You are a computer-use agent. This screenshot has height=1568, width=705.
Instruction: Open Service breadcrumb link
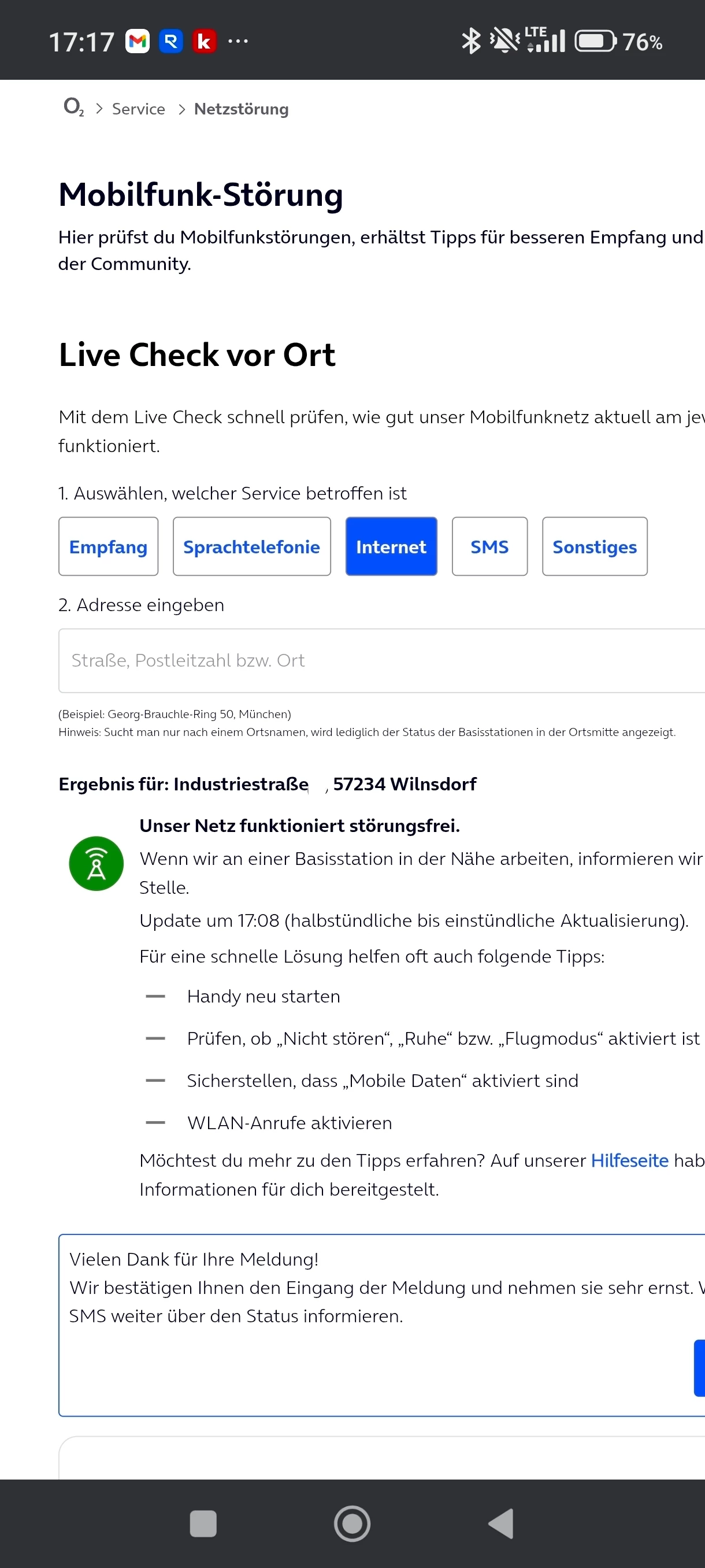(x=139, y=109)
